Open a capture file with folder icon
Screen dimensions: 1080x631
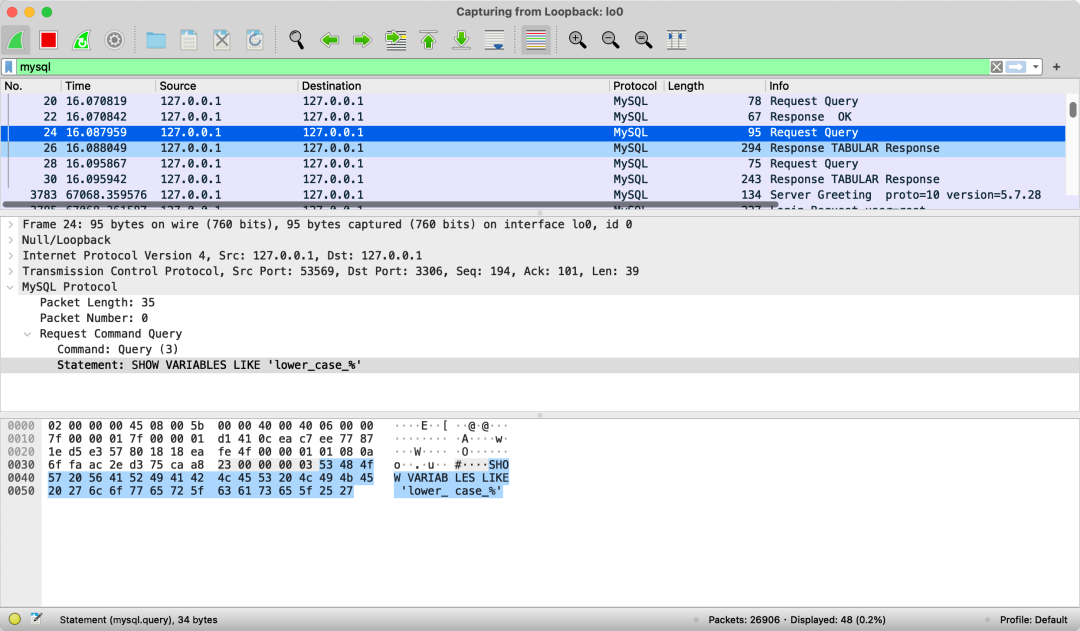(x=156, y=40)
